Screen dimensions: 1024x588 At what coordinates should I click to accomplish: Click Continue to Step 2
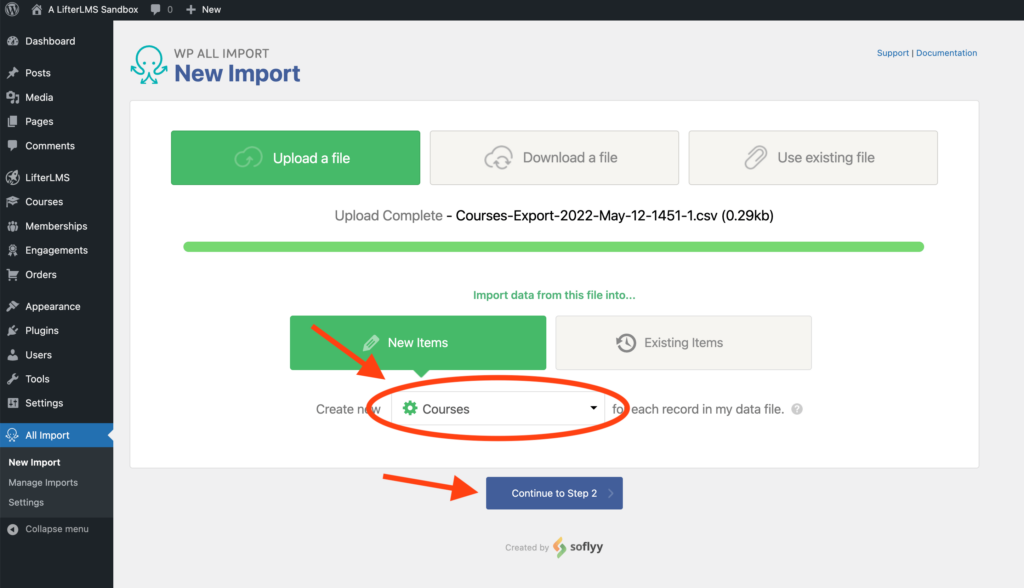pos(554,493)
